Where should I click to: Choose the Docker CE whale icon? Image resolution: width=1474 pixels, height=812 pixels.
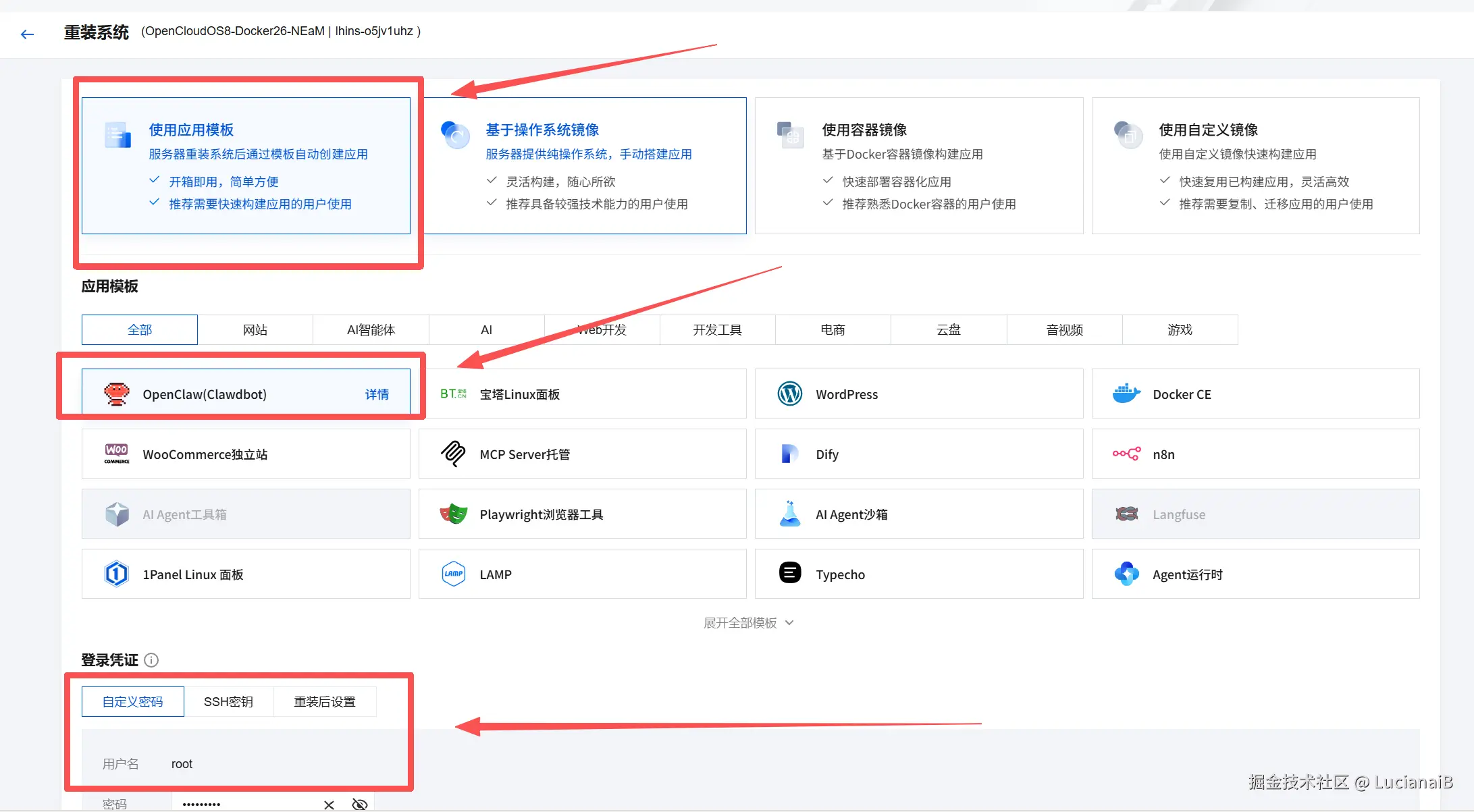pos(1126,394)
